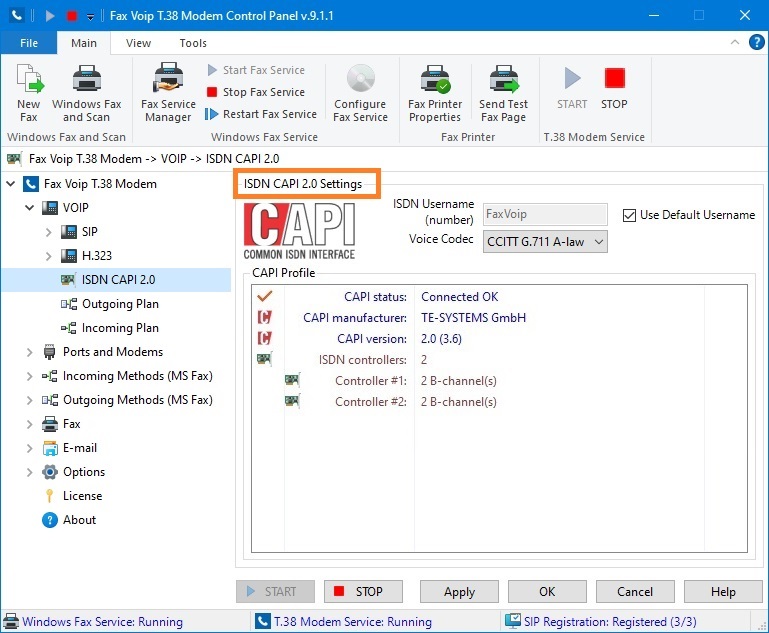
Task: Click the phone icon in title bar
Action: click(17, 16)
